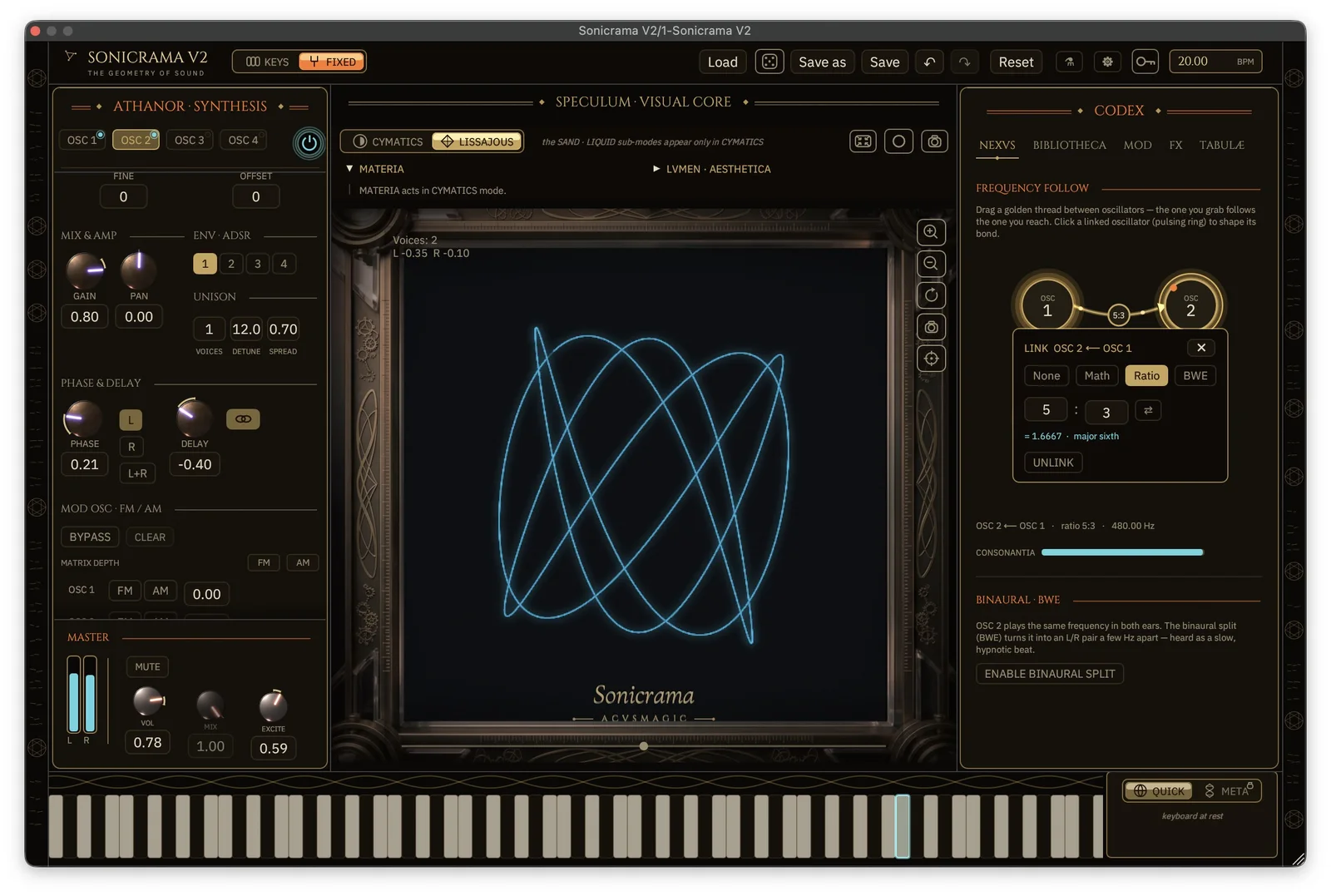
Task: Zoom in on the visual core
Action: pyautogui.click(x=931, y=232)
